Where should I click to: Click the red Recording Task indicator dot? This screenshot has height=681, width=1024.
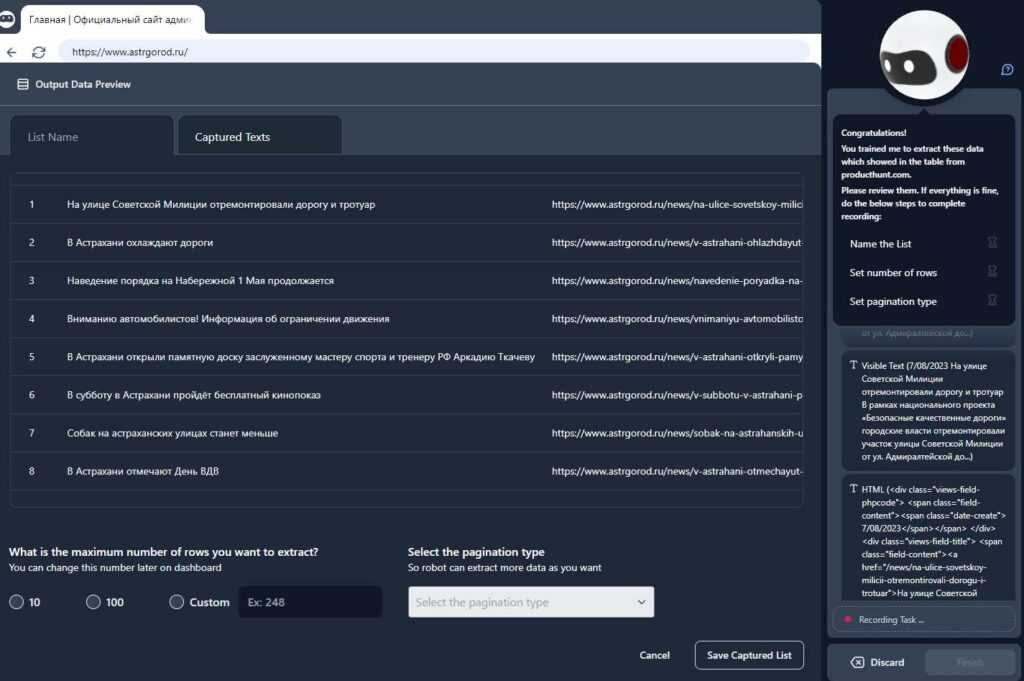pos(848,619)
